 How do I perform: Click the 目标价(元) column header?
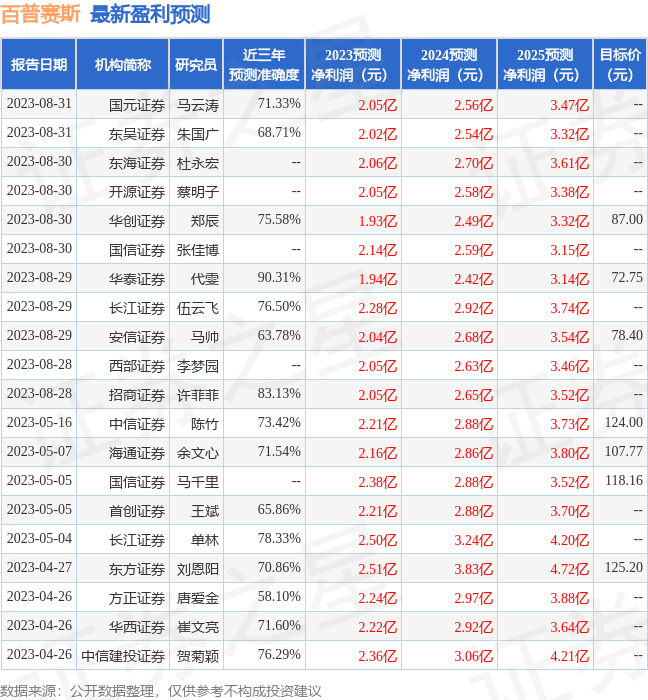tap(620, 65)
